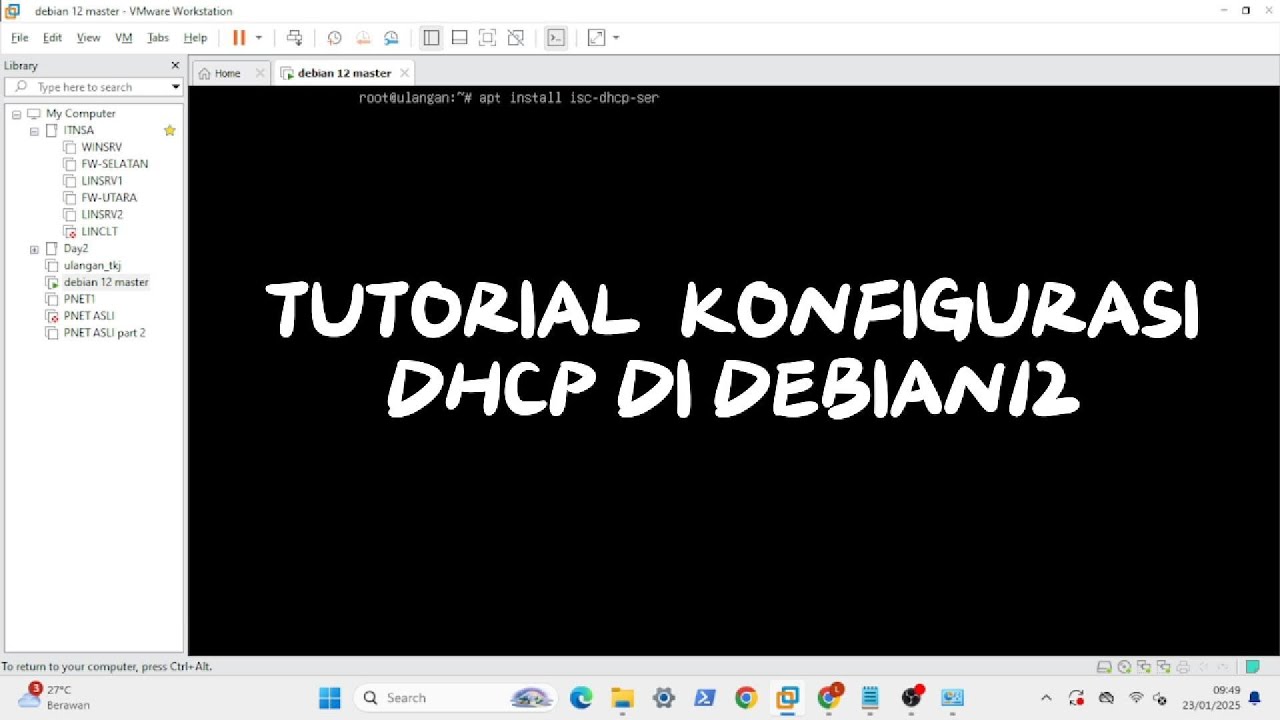Open the library search filter dropdown
Screen dimensions: 1280x720
[175, 87]
